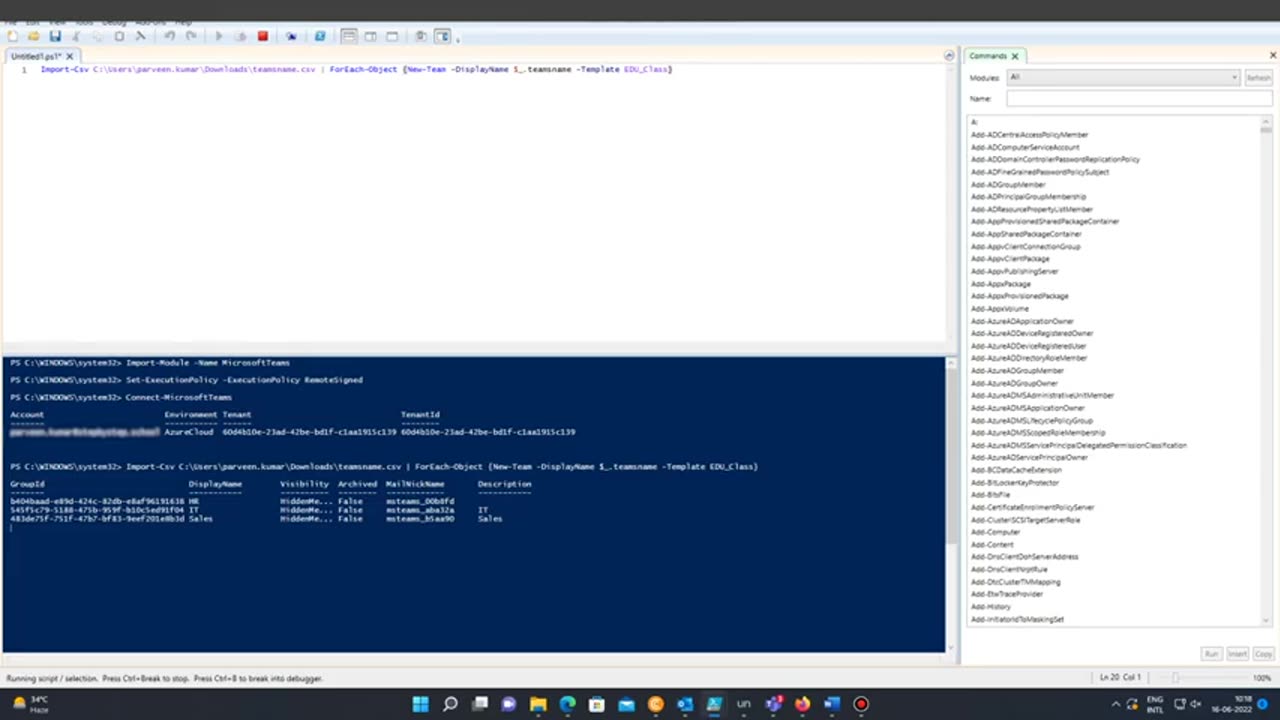Open Windows Start menu
Image resolution: width=1280 pixels, height=720 pixels.
[x=421, y=704]
